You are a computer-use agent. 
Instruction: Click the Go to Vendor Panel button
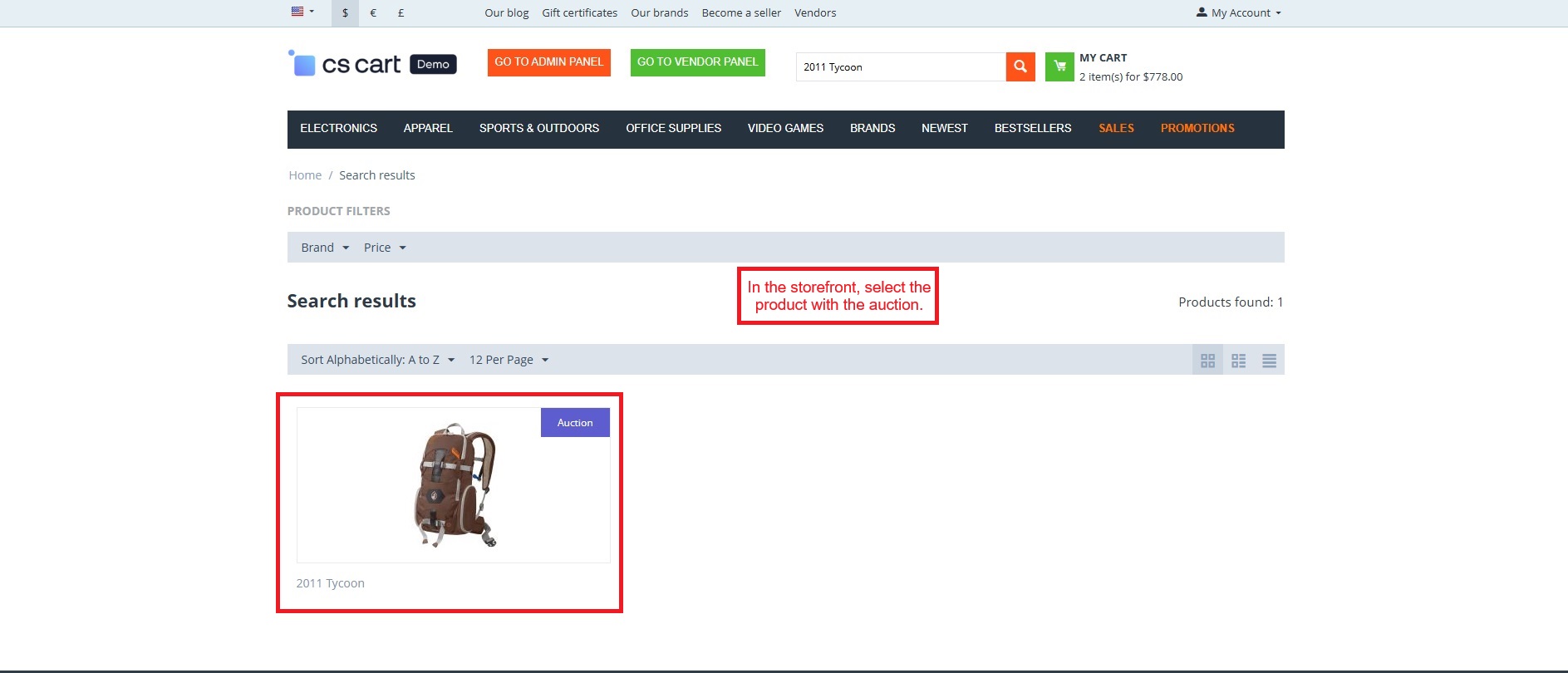point(697,62)
